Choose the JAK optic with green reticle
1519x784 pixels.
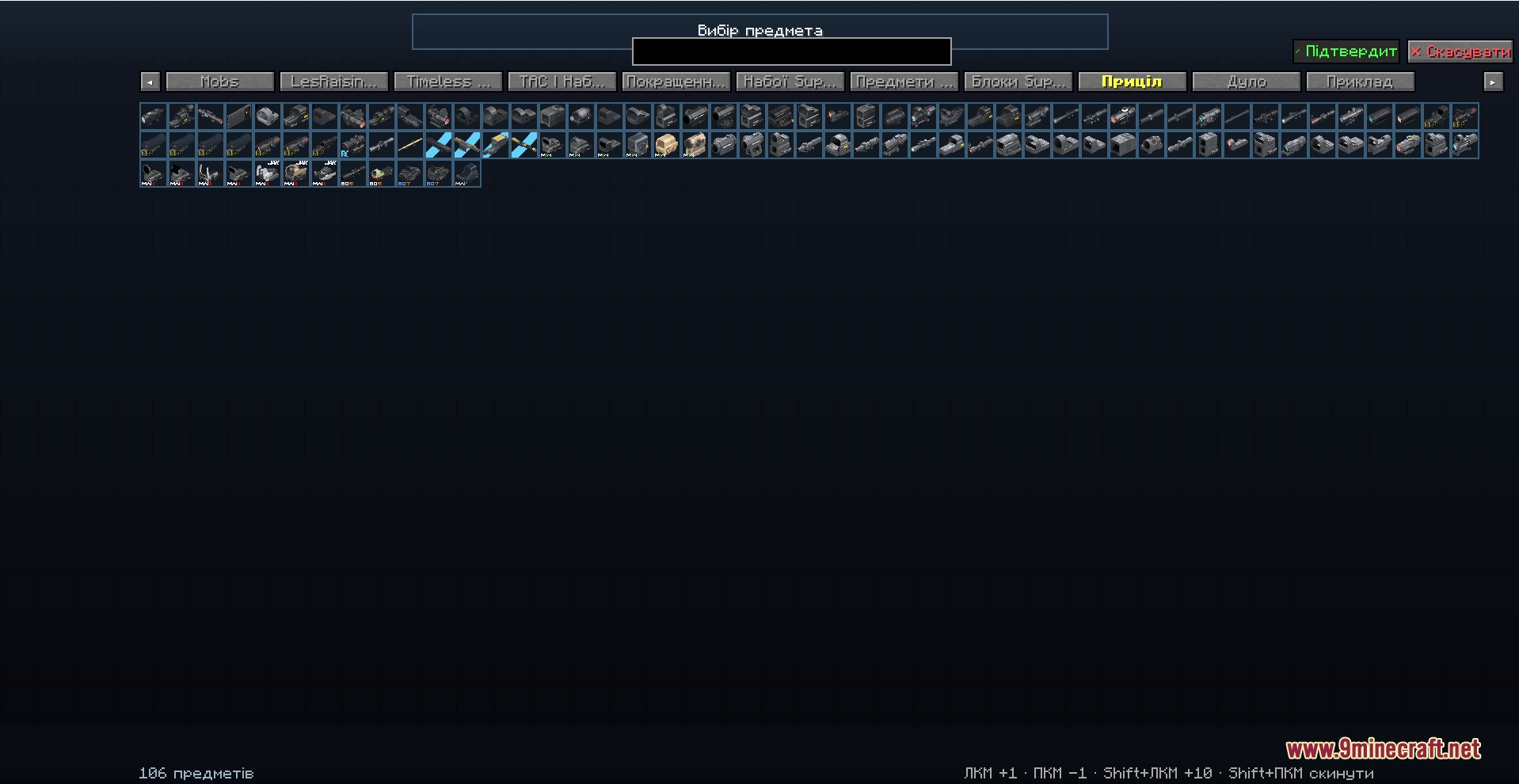tap(325, 173)
